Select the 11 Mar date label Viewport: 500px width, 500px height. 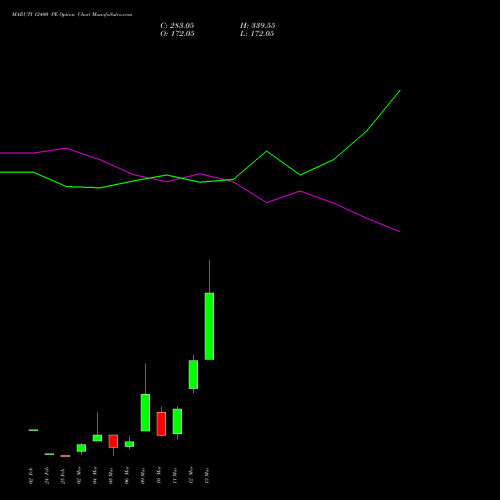click(175, 476)
